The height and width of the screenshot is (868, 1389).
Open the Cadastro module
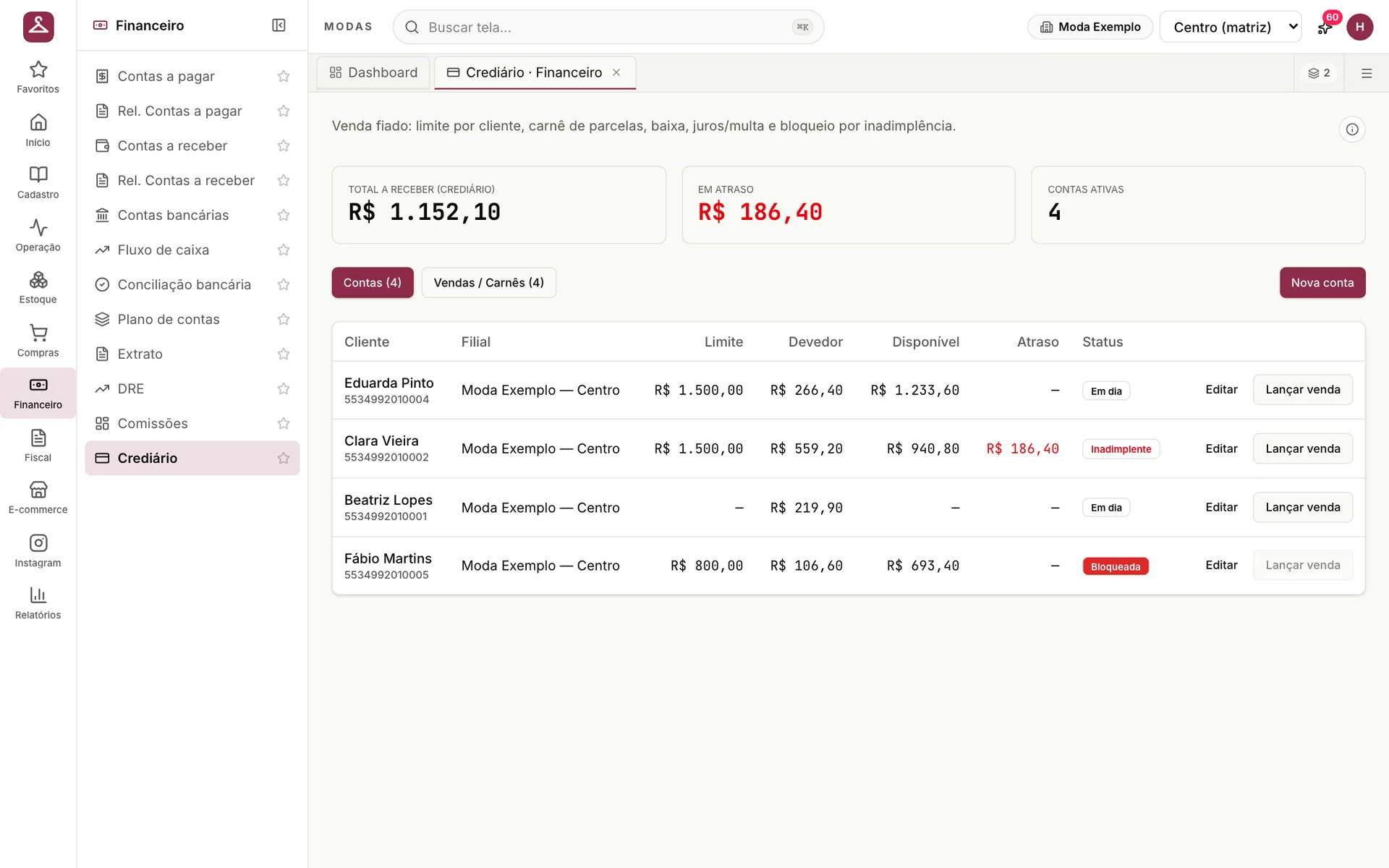tap(38, 183)
